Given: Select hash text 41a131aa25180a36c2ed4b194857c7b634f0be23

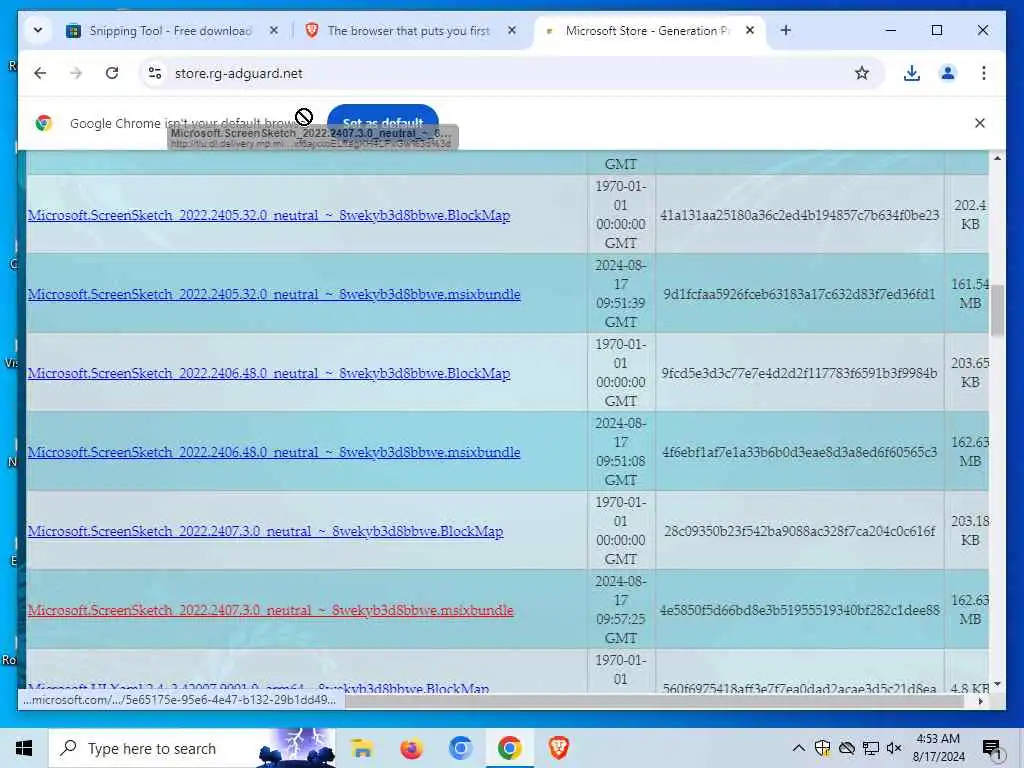Looking at the screenshot, I should (x=799, y=215).
